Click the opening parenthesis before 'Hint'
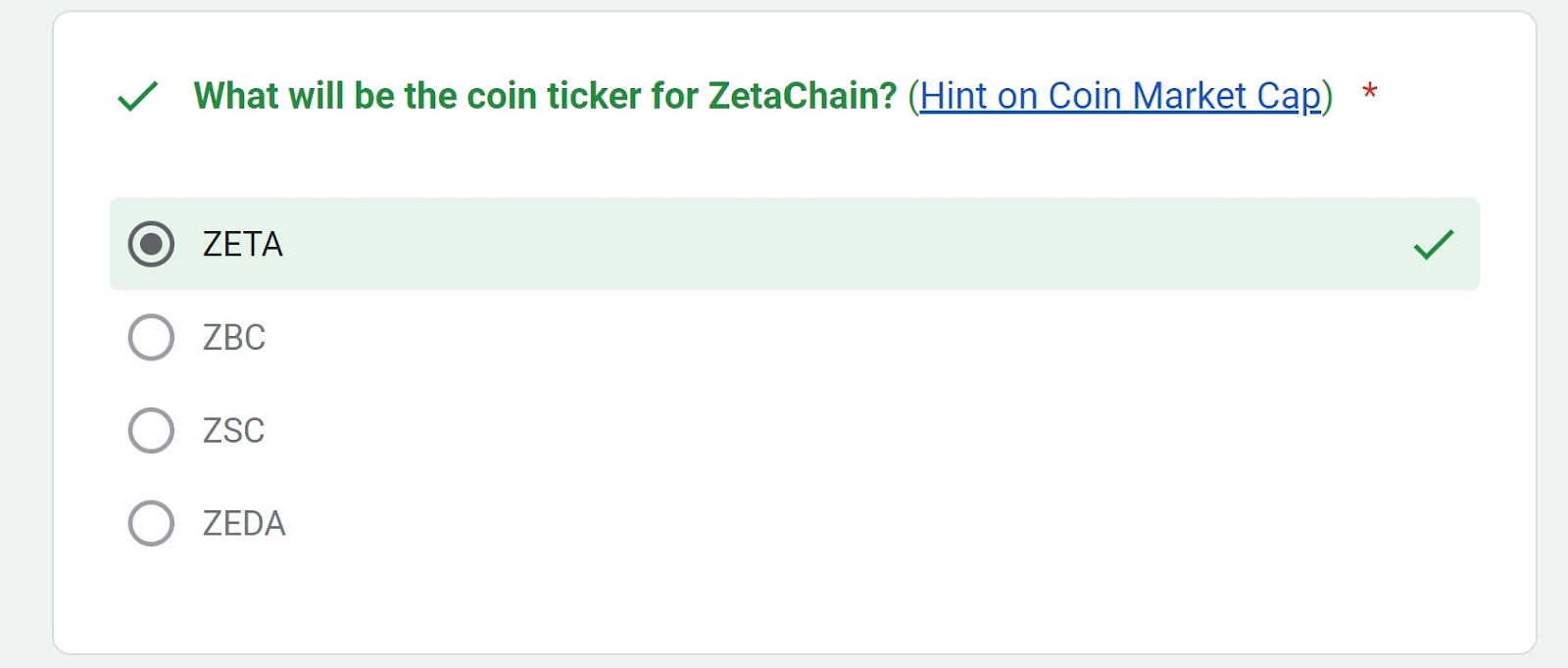The image size is (1568, 668). 913,96
